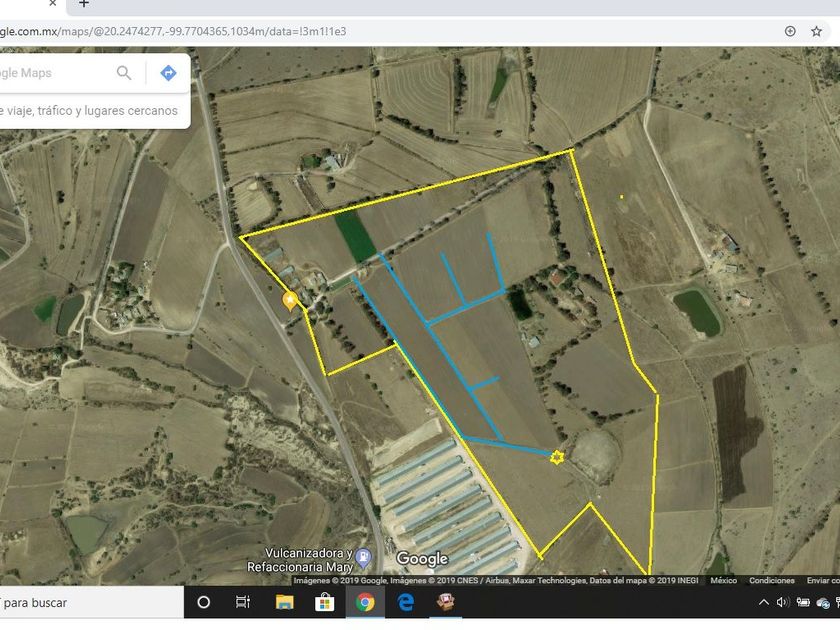This screenshot has height=630, width=840.
Task: Click the yellow saved-place pin on the map
Action: tap(291, 299)
